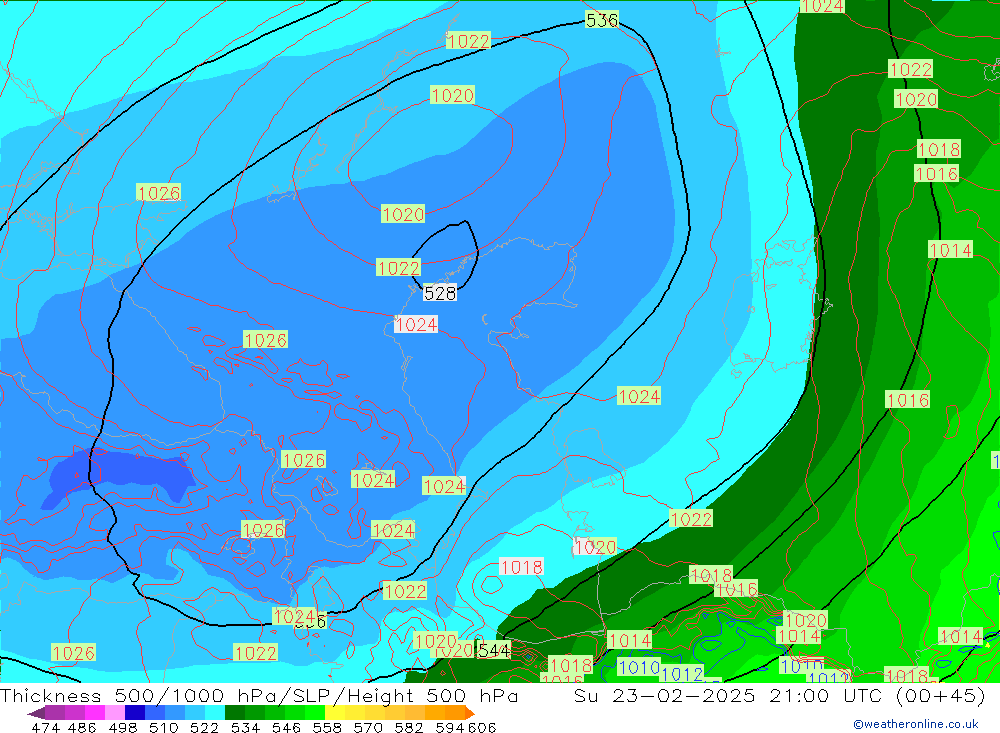1000x733 pixels.
Task: Click the cyan legend swatch above 522
Action: 215,713
